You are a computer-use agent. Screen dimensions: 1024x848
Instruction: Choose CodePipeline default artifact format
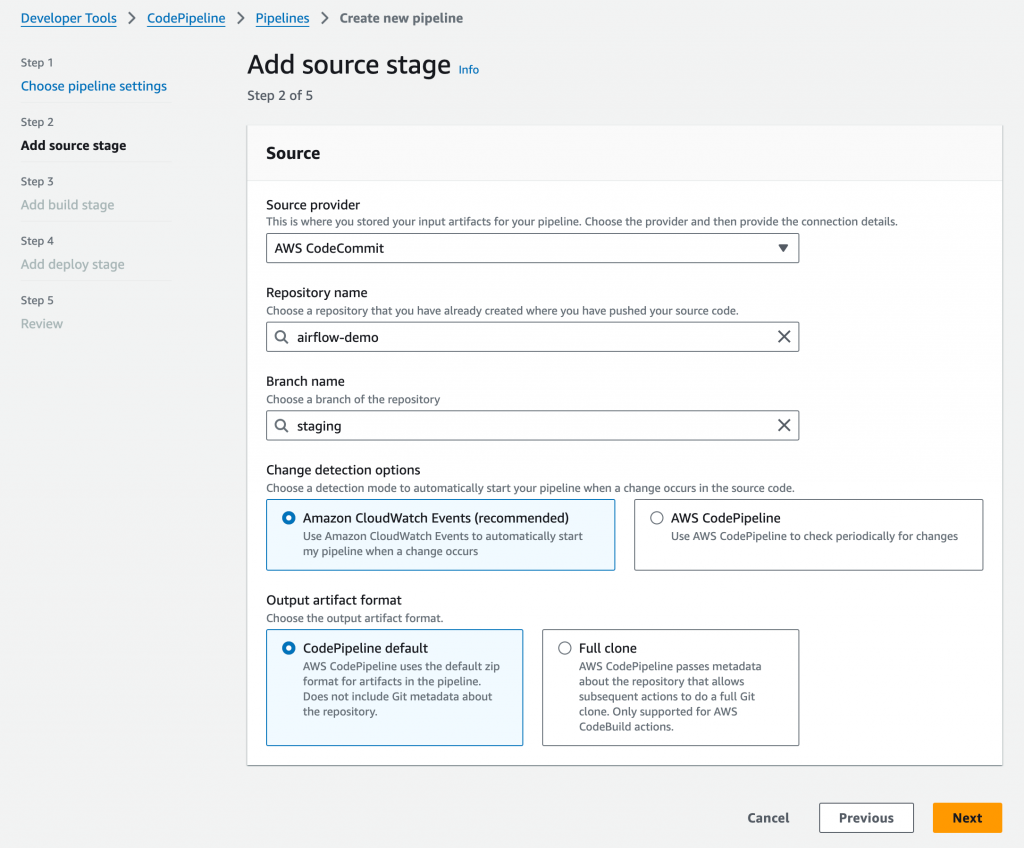289,648
